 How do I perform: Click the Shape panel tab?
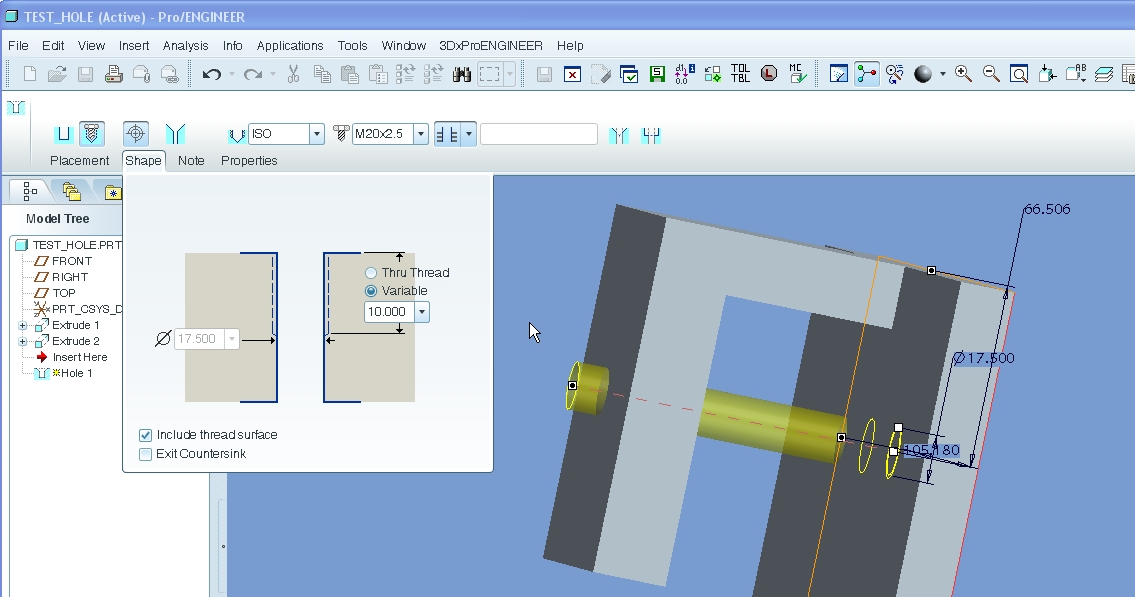[x=143, y=161]
